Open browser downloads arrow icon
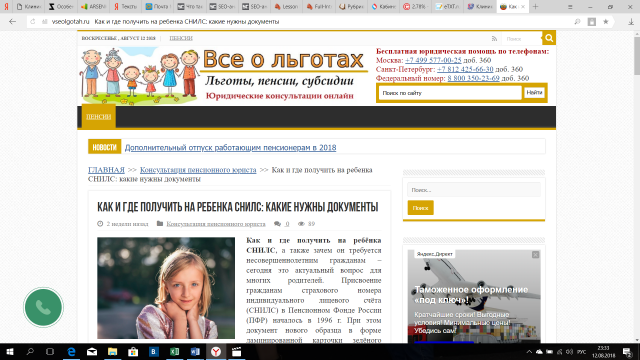This screenshot has height=360, width=640. tap(631, 22)
